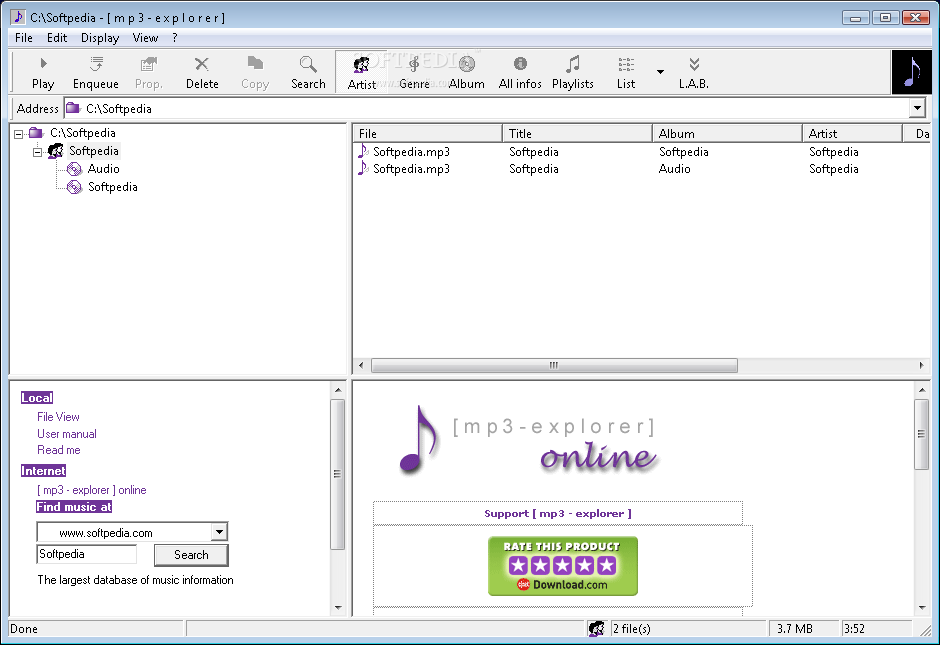Click the Delete toolbar button
The image size is (940, 645).
[202, 73]
